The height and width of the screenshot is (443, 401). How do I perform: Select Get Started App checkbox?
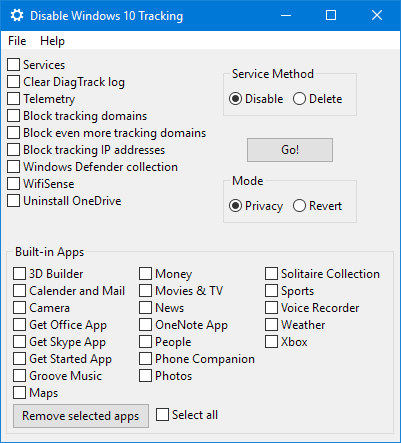(x=19, y=359)
